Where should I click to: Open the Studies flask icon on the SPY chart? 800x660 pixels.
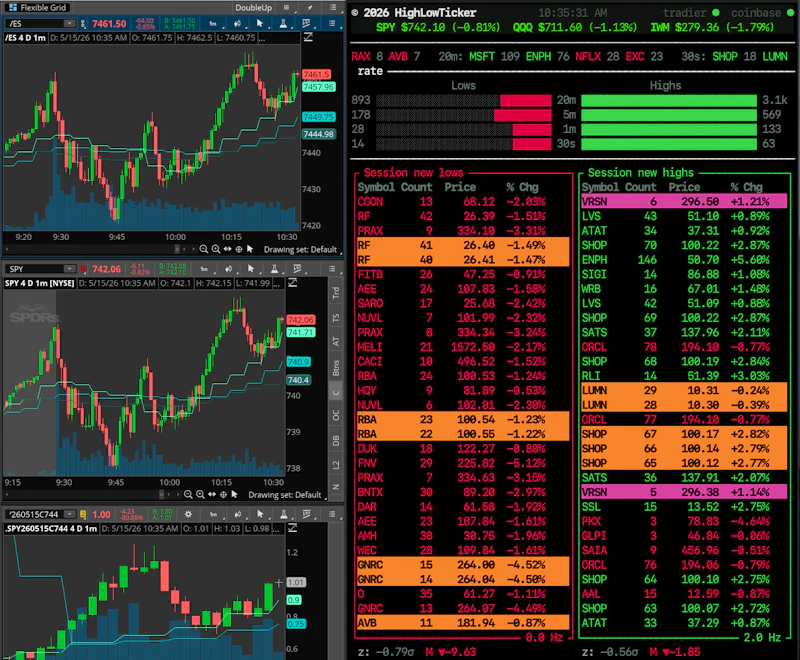(274, 269)
